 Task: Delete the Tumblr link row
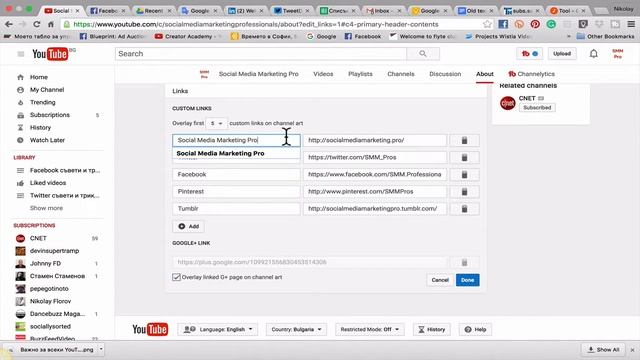pyautogui.click(x=464, y=209)
